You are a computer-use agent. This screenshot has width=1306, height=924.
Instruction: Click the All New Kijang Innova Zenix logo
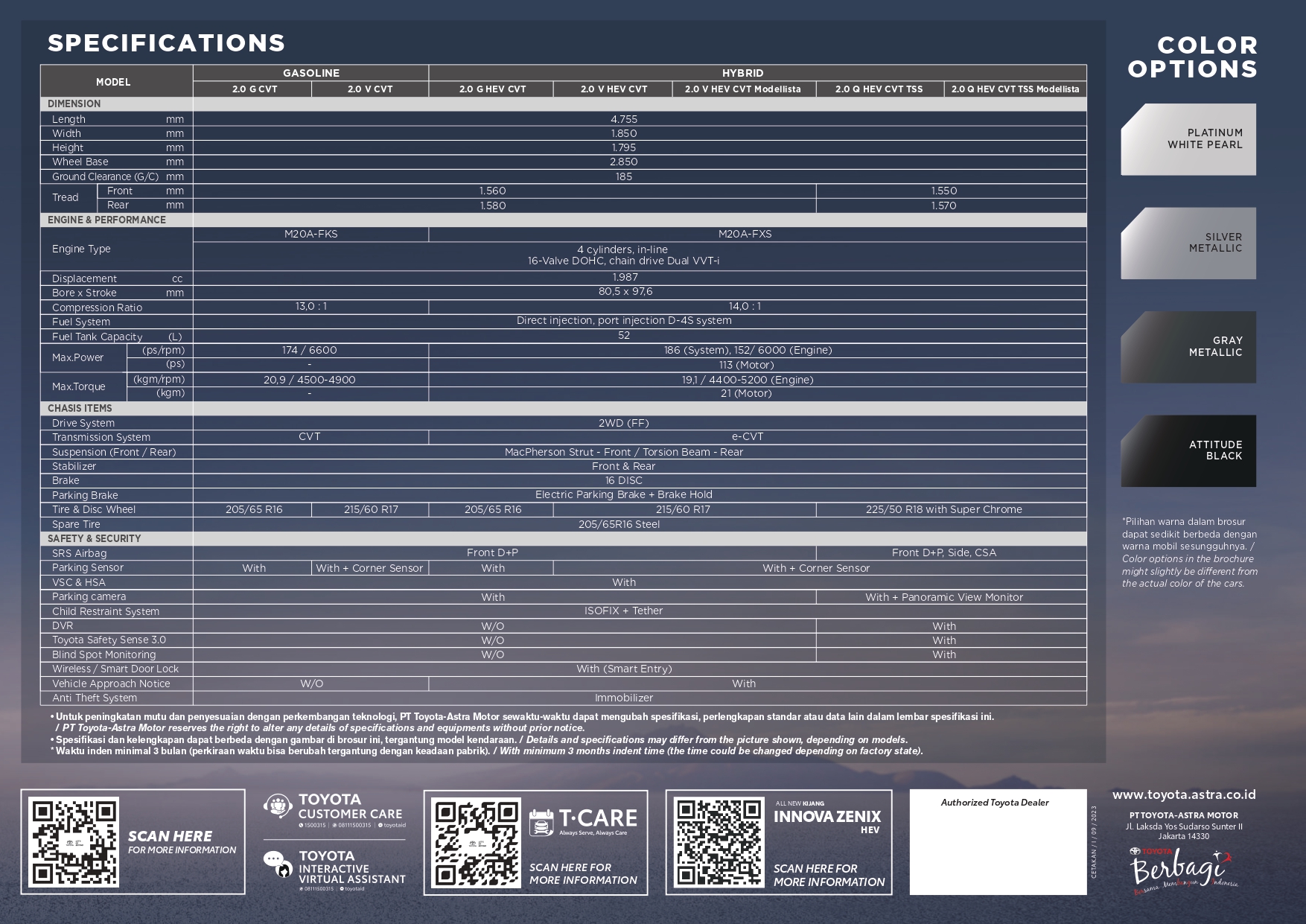[826, 817]
